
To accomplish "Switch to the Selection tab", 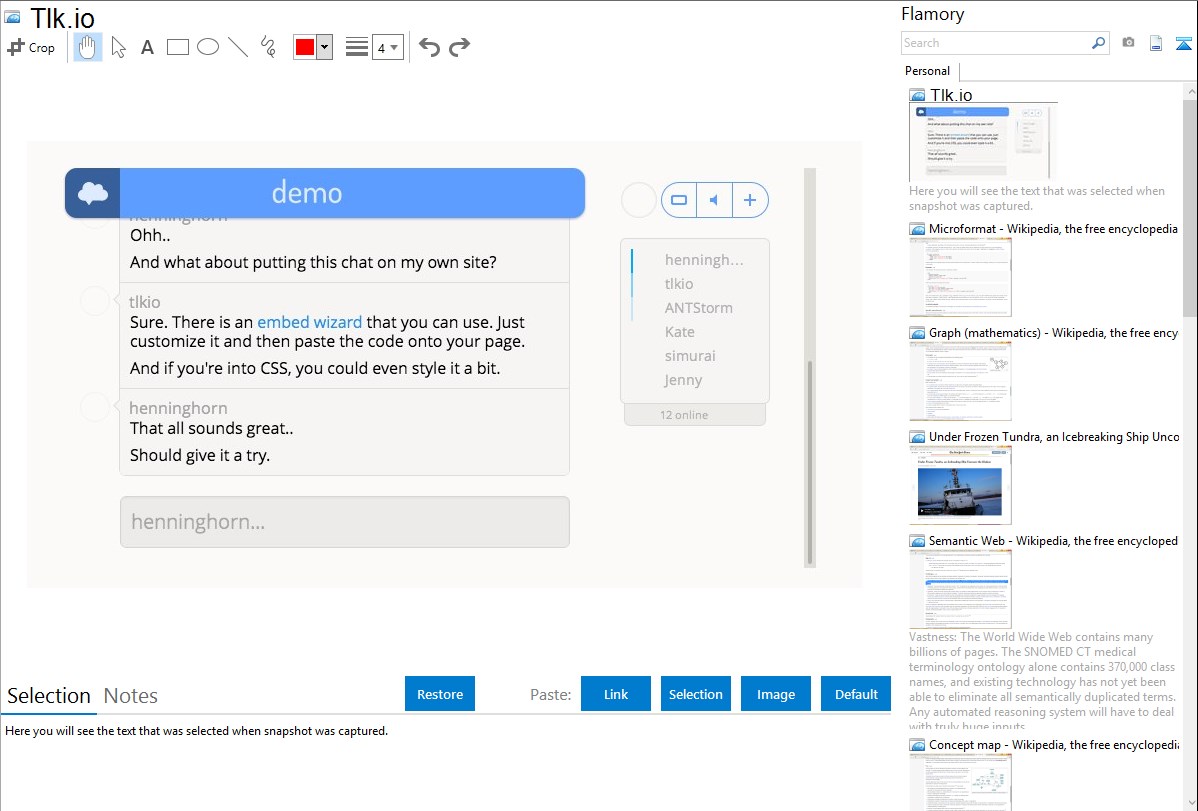I will coord(49,696).
